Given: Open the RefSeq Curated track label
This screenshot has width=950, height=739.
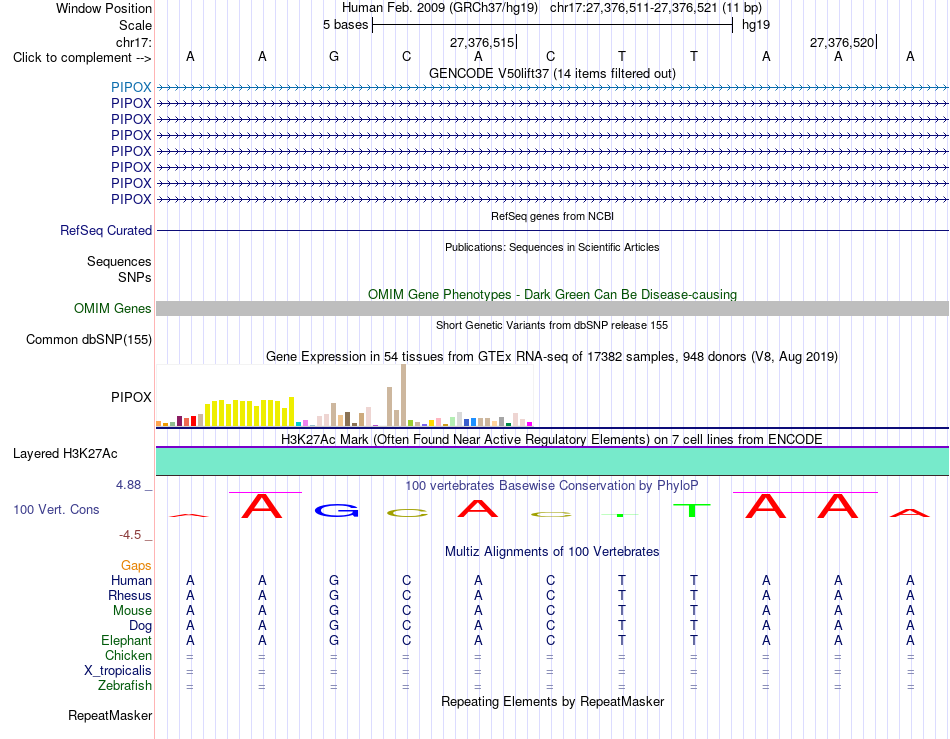Looking at the screenshot, I should click(x=105, y=230).
